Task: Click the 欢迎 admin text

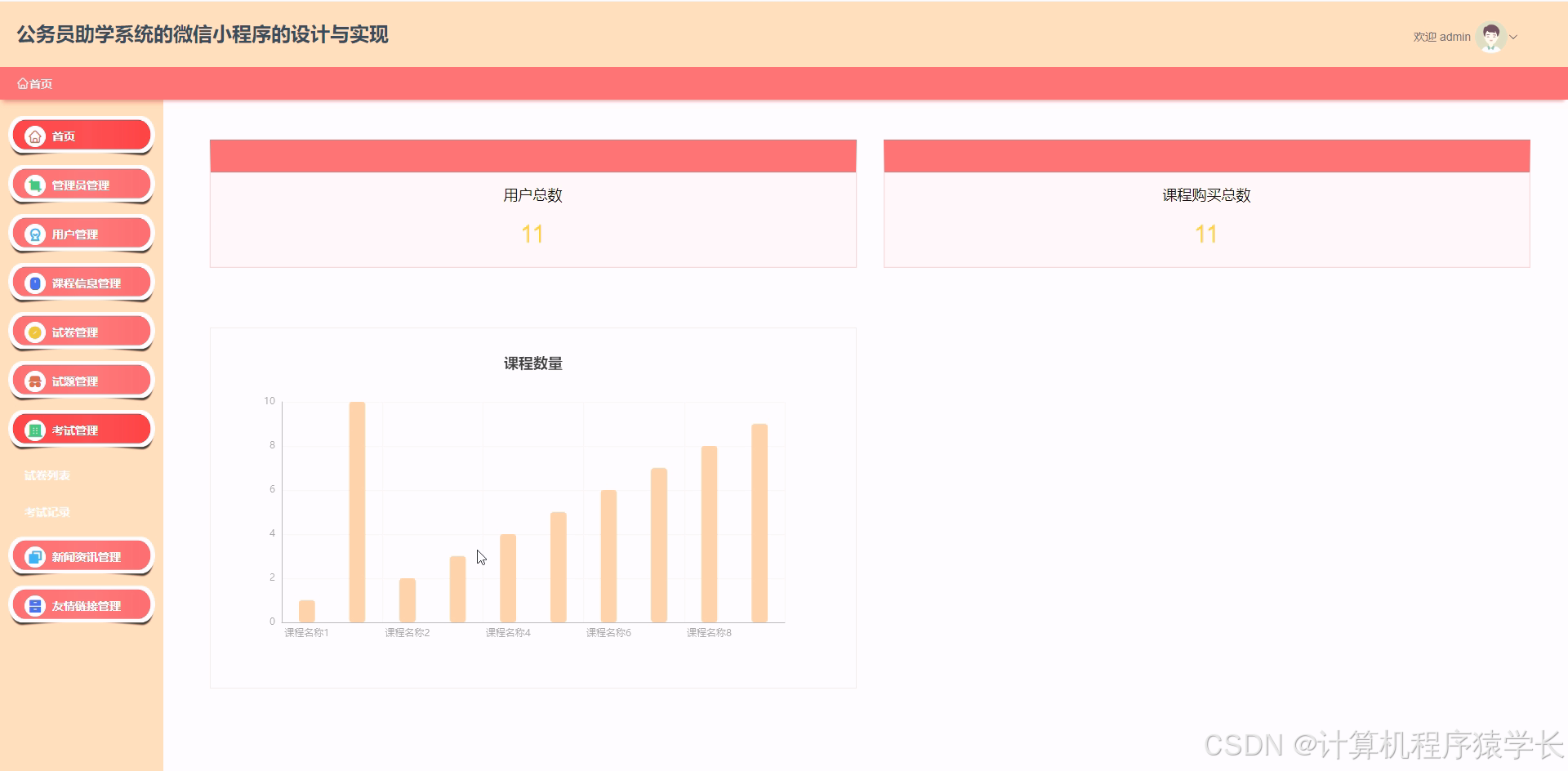Action: (1441, 37)
